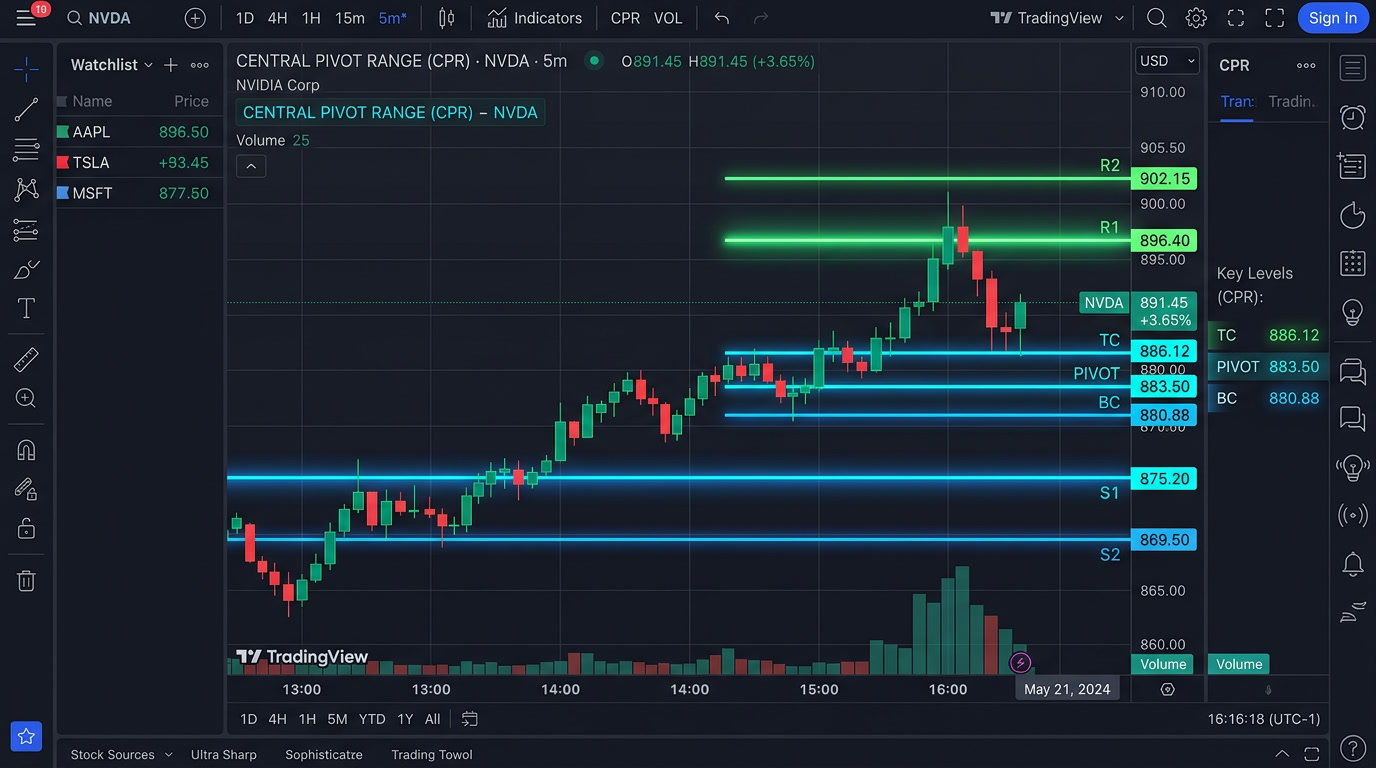Switch to the 1D timeframe in top bar
The width and height of the screenshot is (1376, 768).
(245, 18)
